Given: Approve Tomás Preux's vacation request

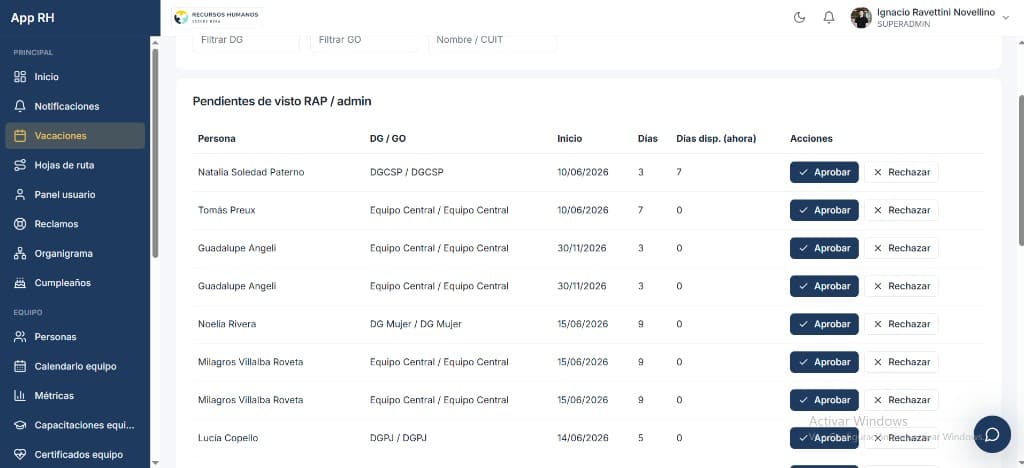Looking at the screenshot, I should pos(824,210).
